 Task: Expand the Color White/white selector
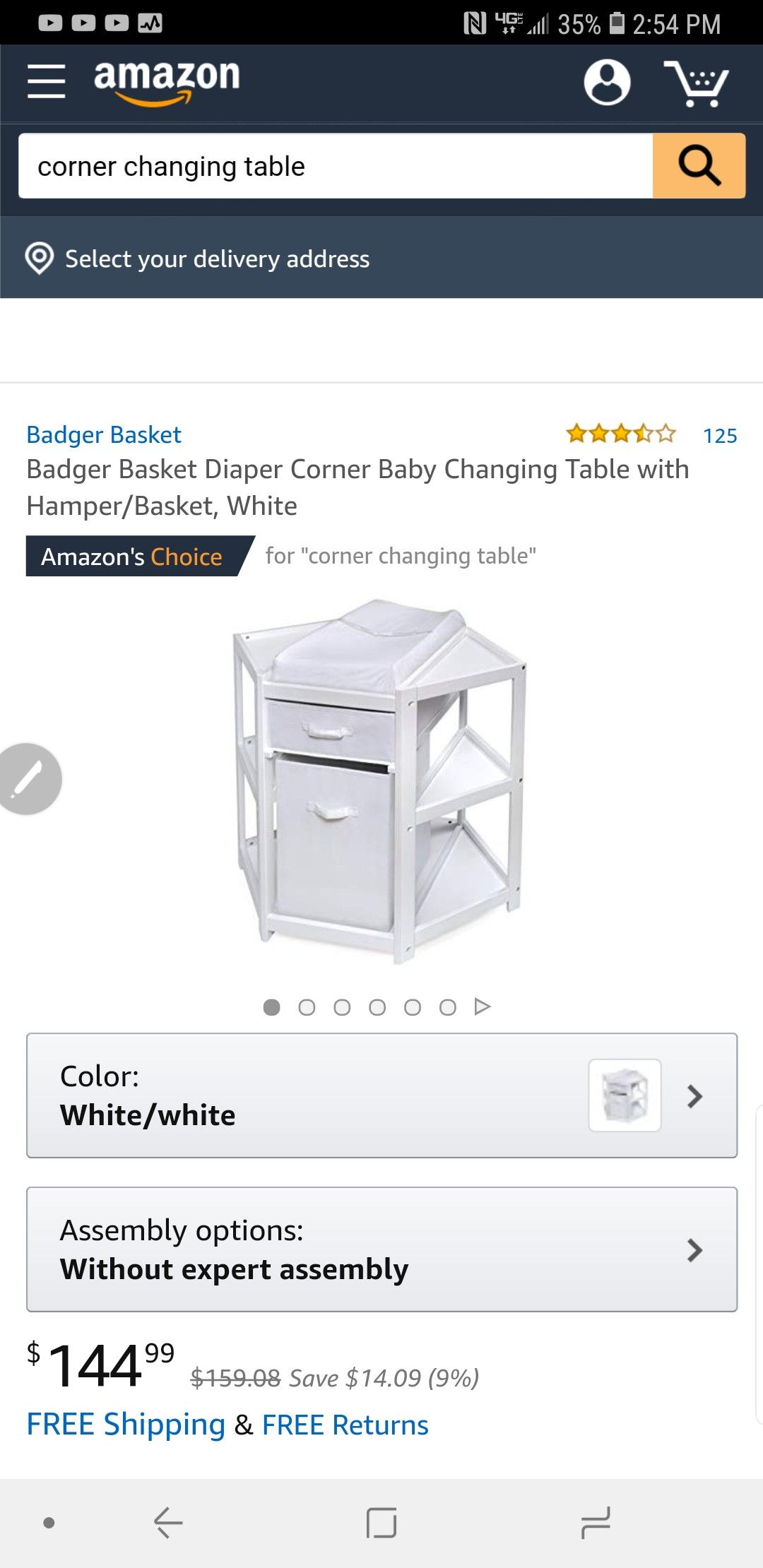(381, 1095)
